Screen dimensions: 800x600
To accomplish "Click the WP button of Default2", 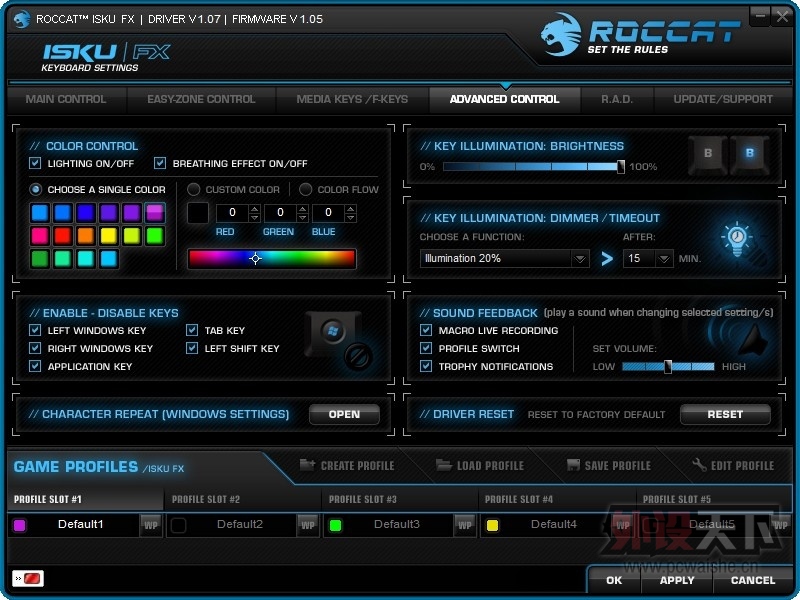I will tap(308, 525).
